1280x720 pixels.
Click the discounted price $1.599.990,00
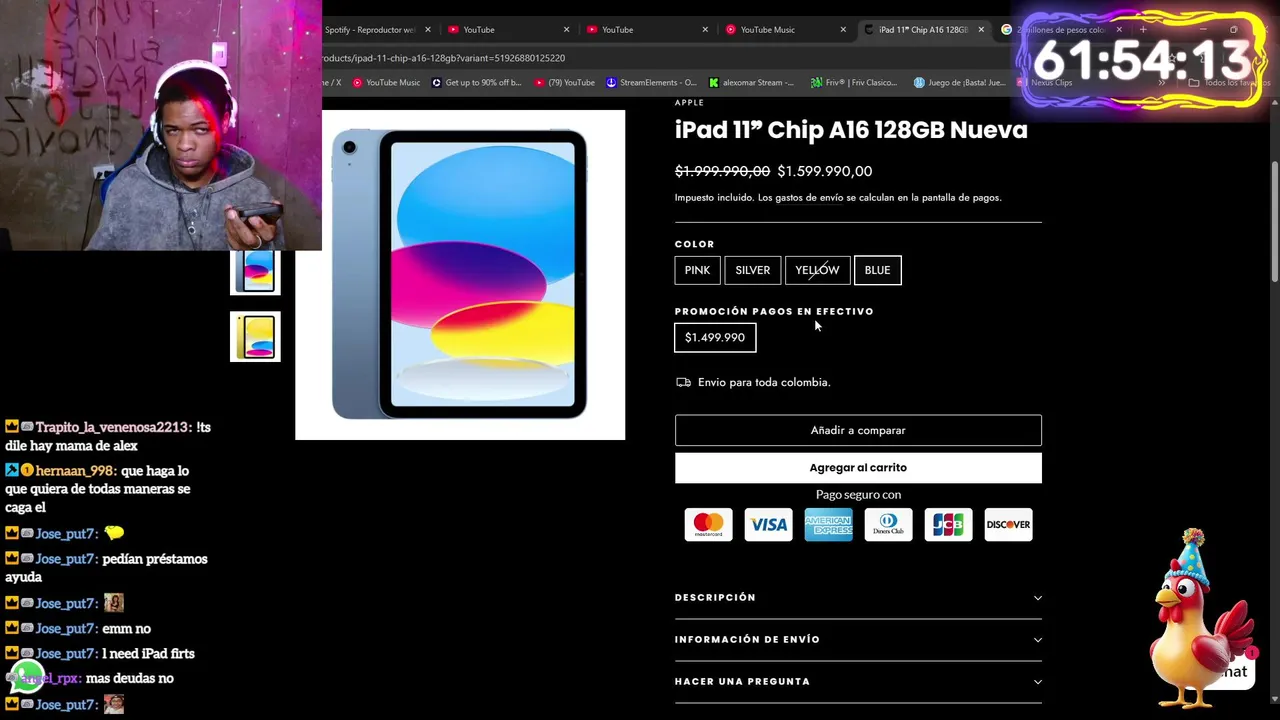[x=825, y=172]
